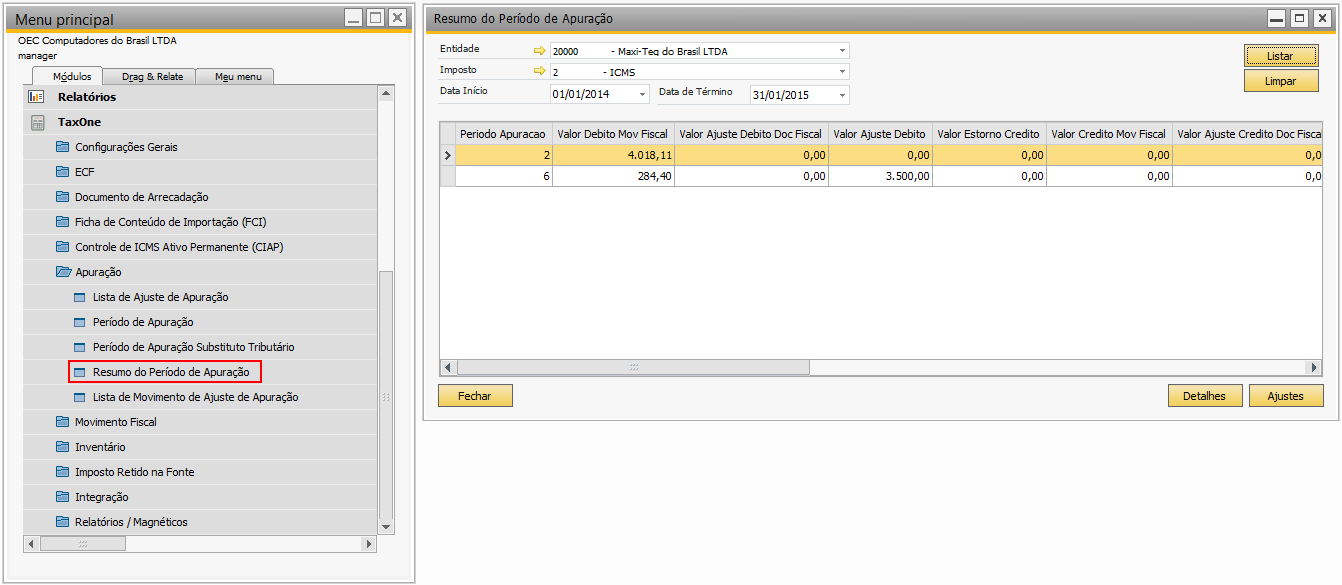Collapse the open Apuração folder icon
The image size is (1342, 585).
[x=63, y=272]
